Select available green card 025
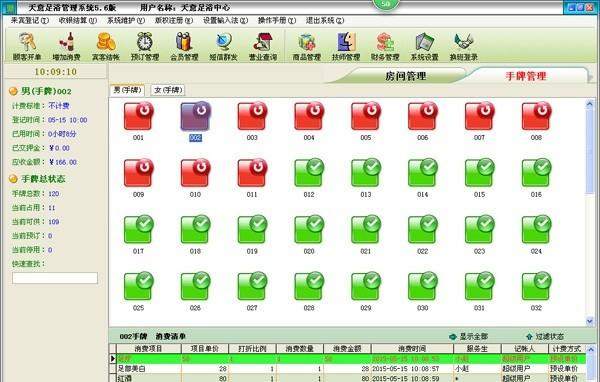Image resolution: width=600 pixels, height=382 pixels. (x=139, y=286)
